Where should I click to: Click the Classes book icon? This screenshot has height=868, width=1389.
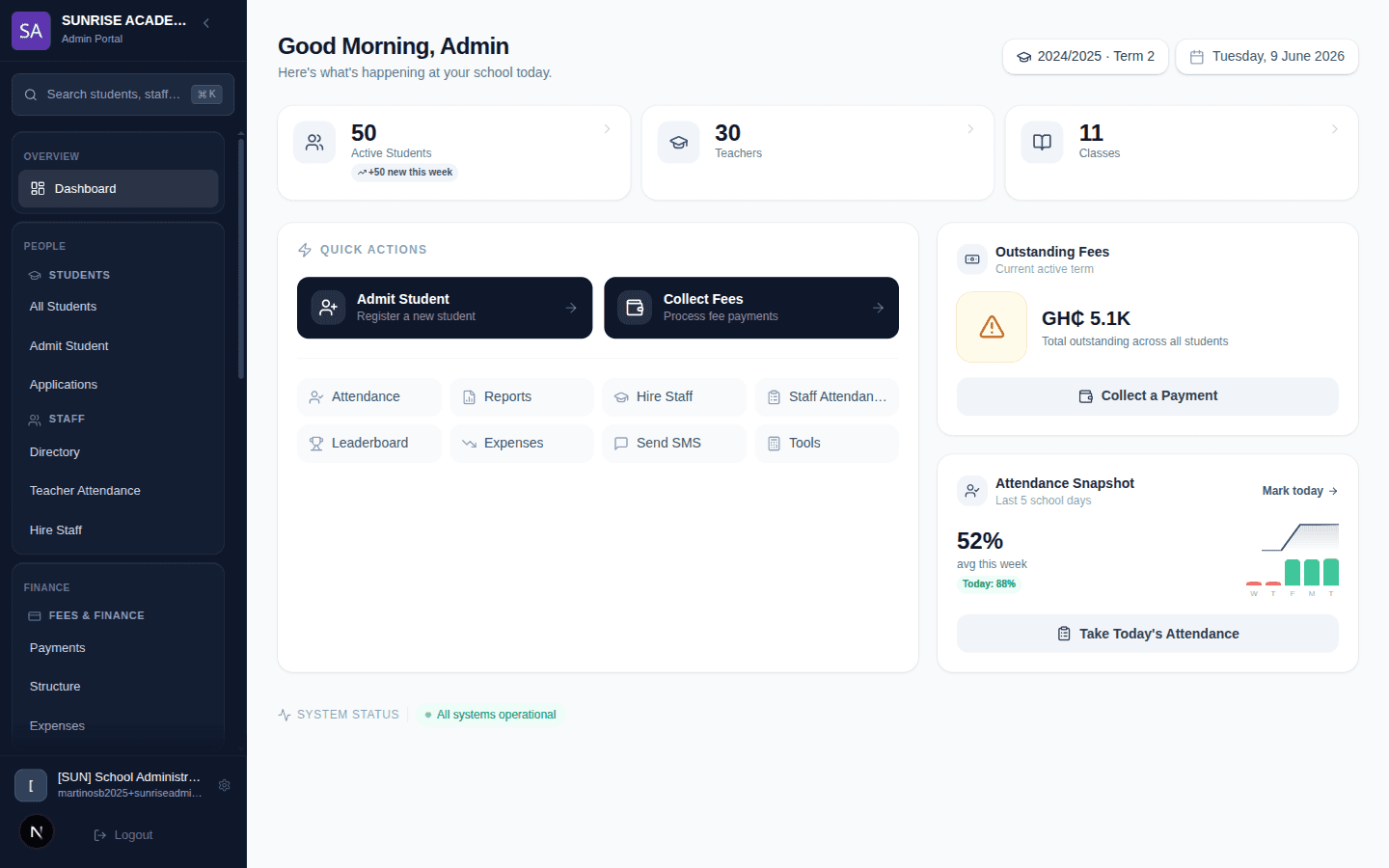tap(1043, 143)
